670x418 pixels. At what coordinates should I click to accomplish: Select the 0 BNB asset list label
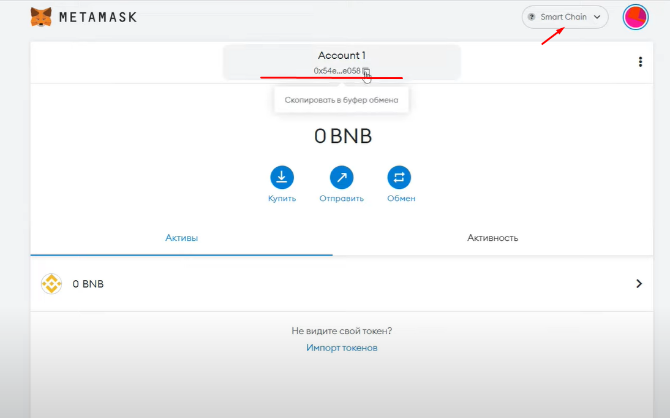(x=88, y=284)
